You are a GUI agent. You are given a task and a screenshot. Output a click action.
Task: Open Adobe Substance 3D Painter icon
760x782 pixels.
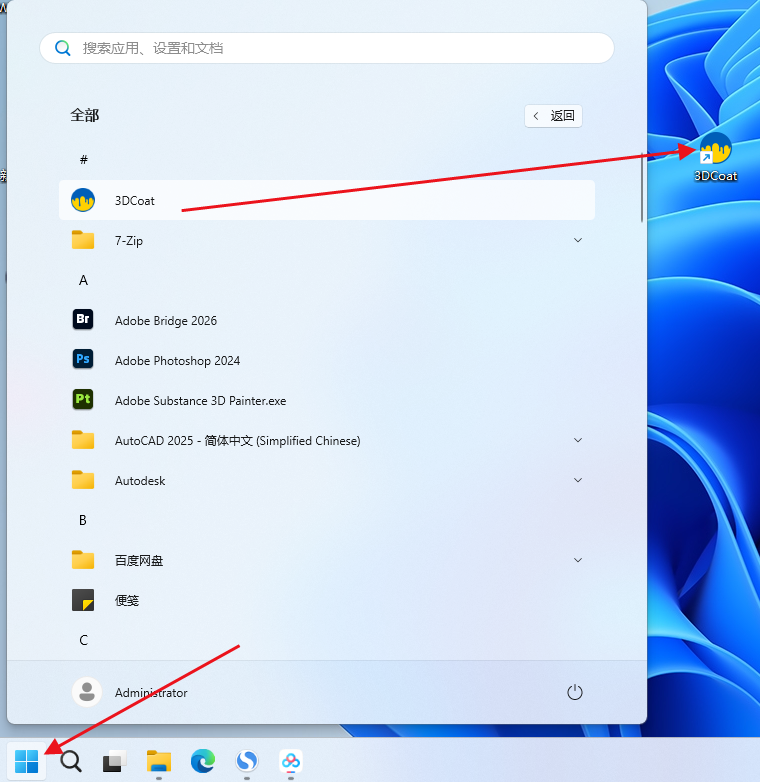coord(83,399)
